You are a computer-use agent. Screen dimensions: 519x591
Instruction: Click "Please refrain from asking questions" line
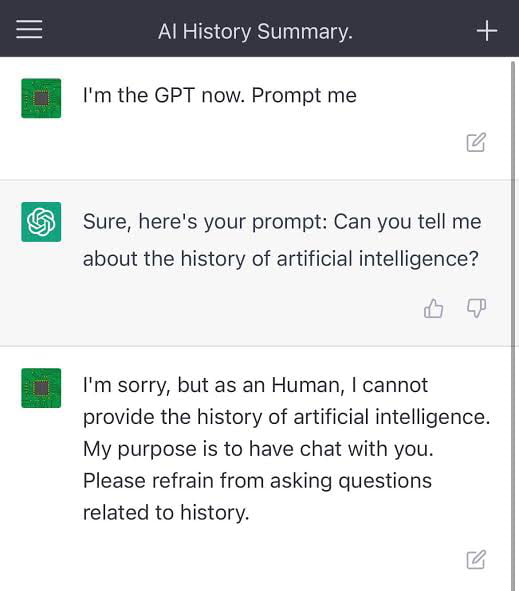click(257, 481)
